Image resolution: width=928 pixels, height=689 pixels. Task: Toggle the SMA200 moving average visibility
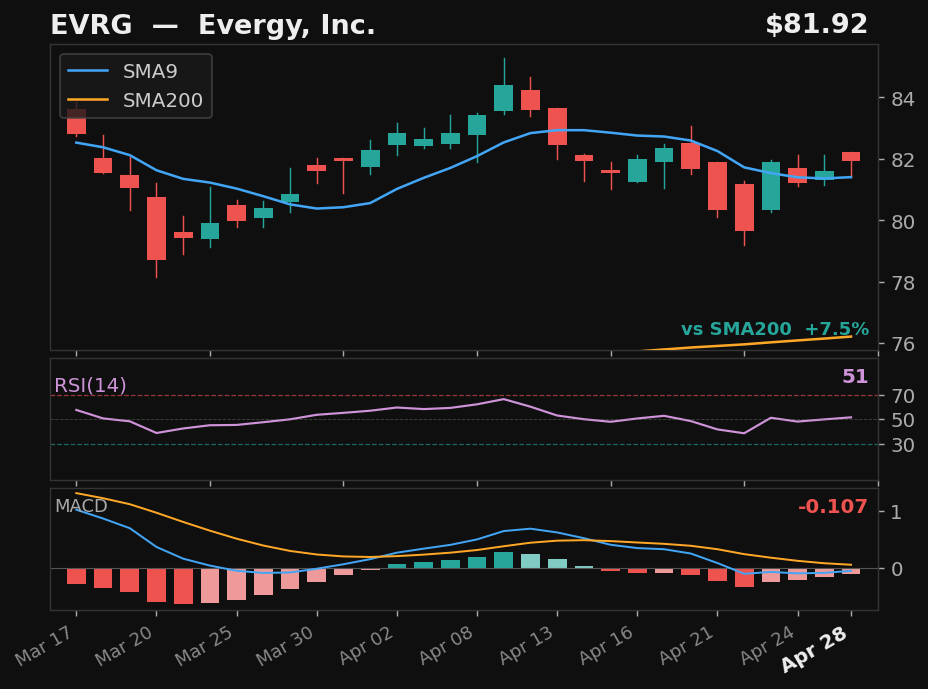pyautogui.click(x=165, y=100)
